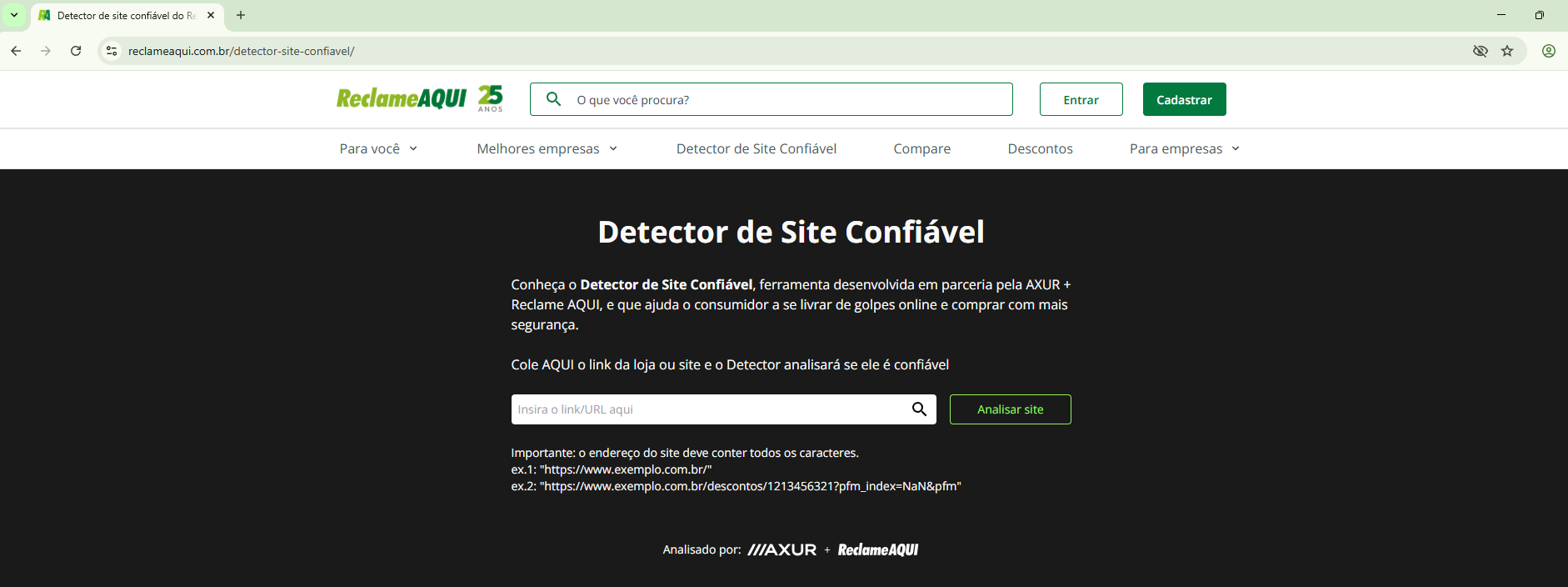1568x587 pixels.
Task: Minimize the browser window
Action: pos(1501,15)
